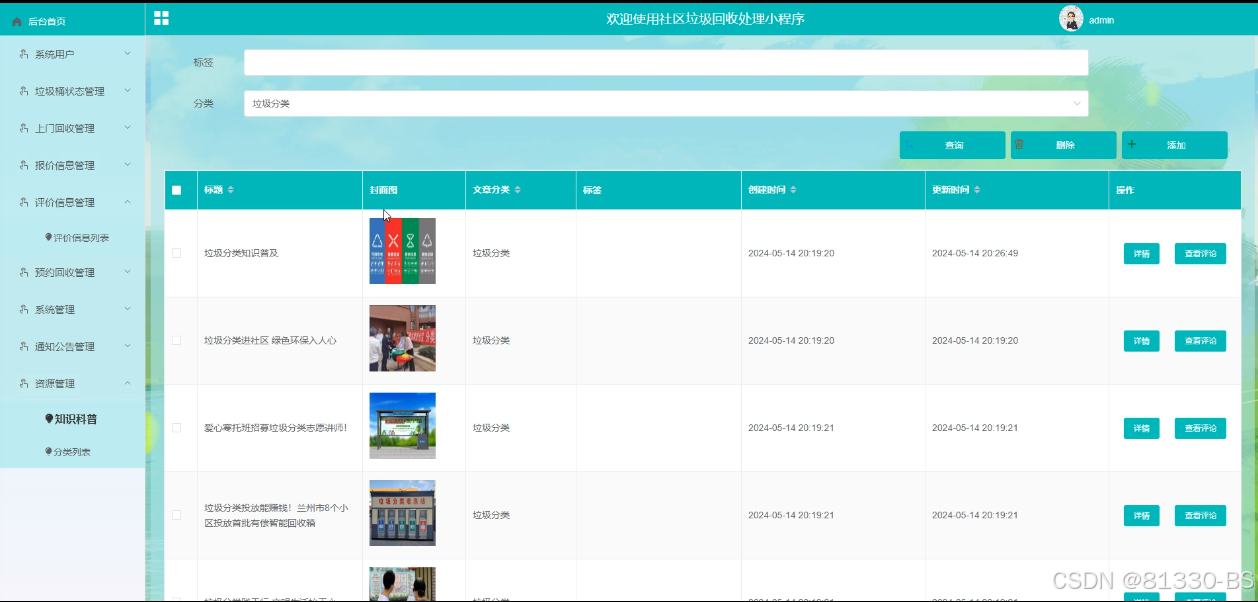Screen dimensions: 1258x602
Task: Click the title 垃圾分类进社区 绿色环保入人心
Action: point(270,340)
